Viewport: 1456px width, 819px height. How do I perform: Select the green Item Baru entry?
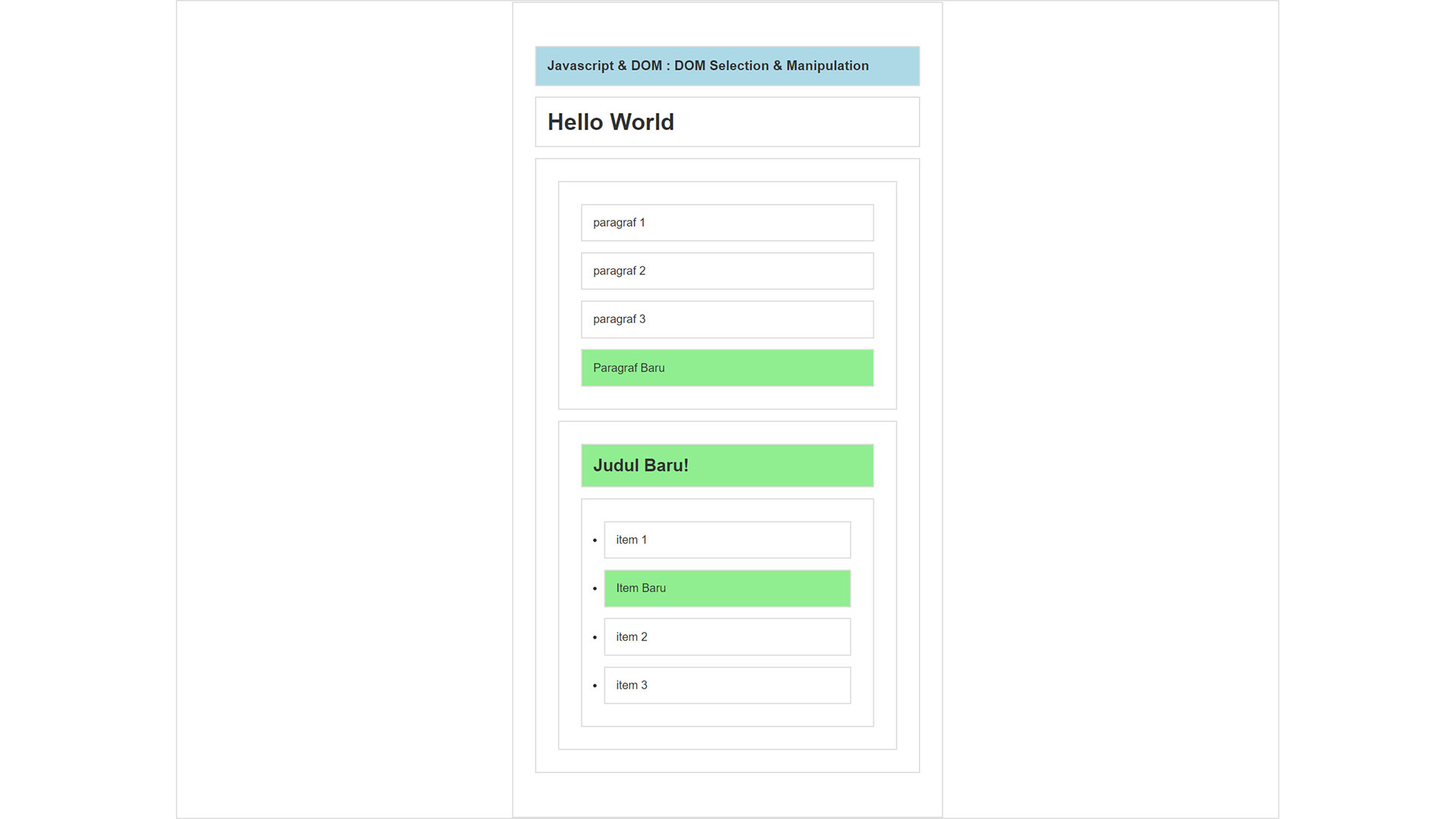point(727,588)
